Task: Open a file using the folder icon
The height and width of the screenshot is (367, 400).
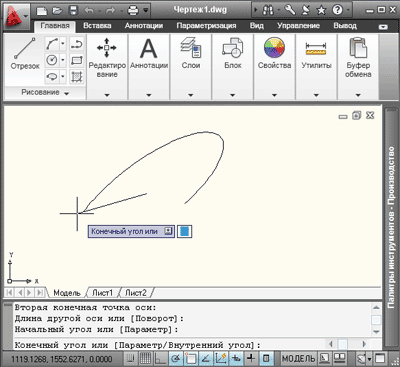Action: (x=58, y=10)
